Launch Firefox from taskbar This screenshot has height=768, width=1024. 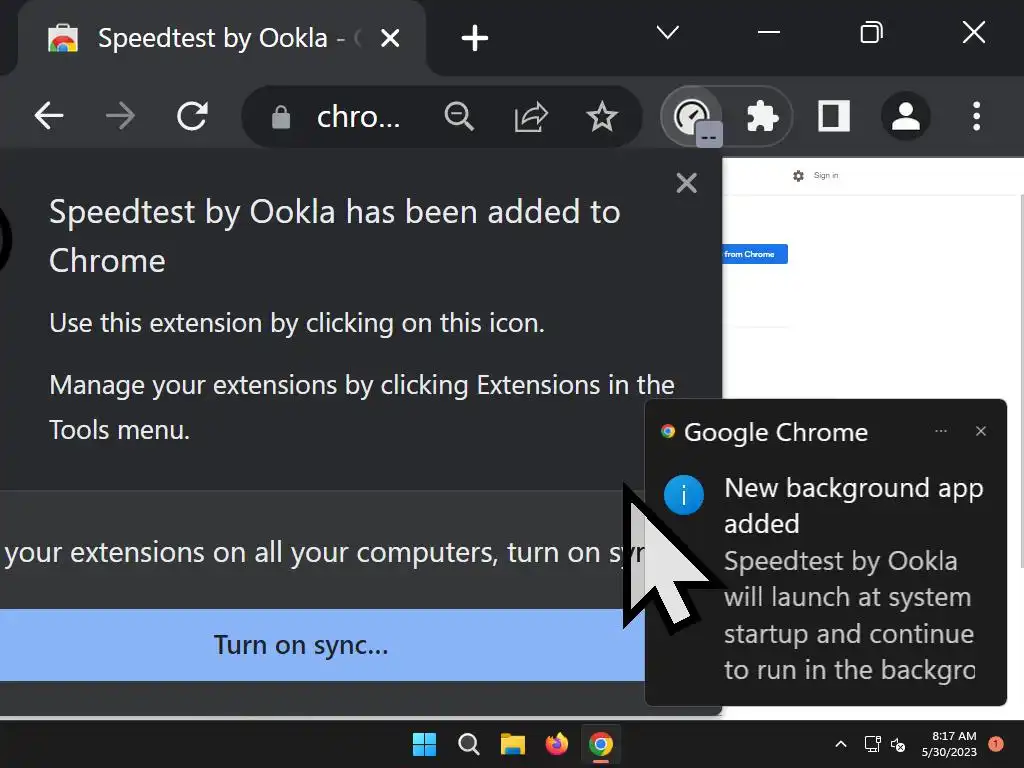click(556, 744)
